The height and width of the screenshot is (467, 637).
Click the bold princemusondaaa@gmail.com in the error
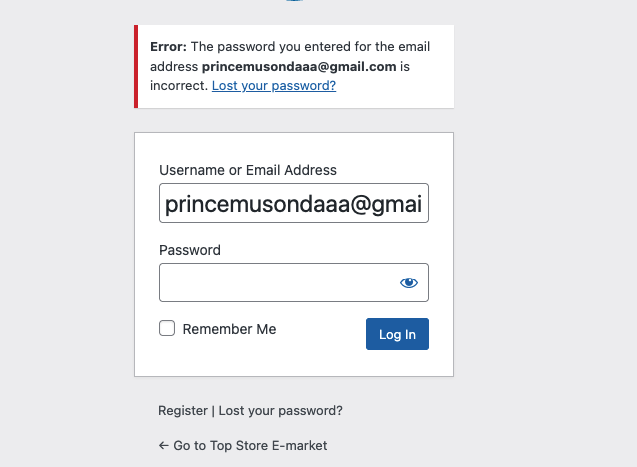pos(299,67)
